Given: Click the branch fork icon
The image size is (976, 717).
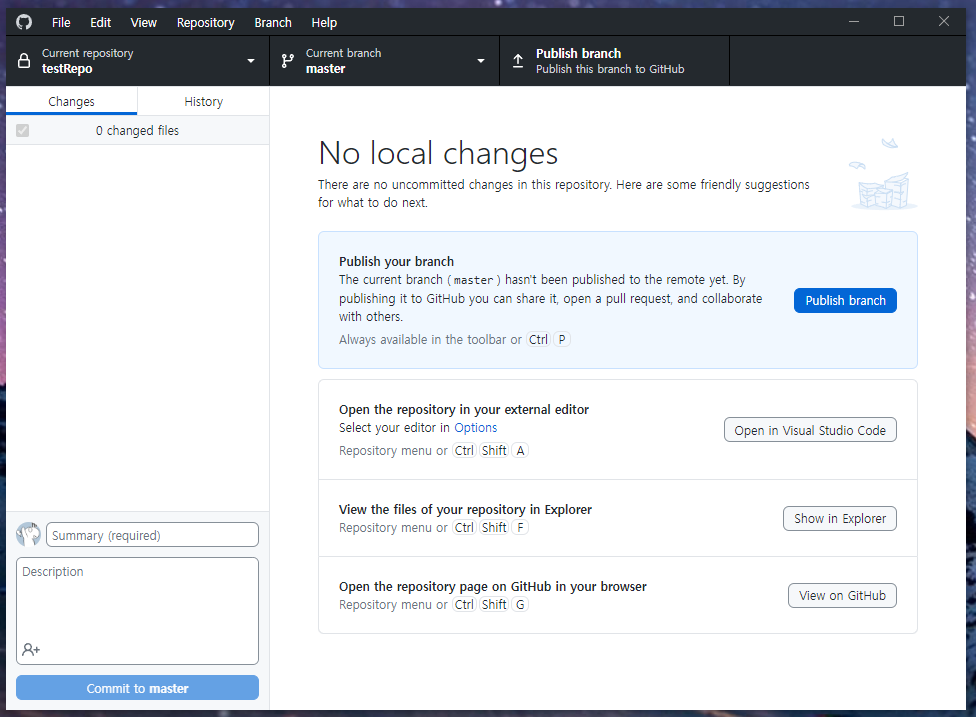Looking at the screenshot, I should [x=288, y=60].
